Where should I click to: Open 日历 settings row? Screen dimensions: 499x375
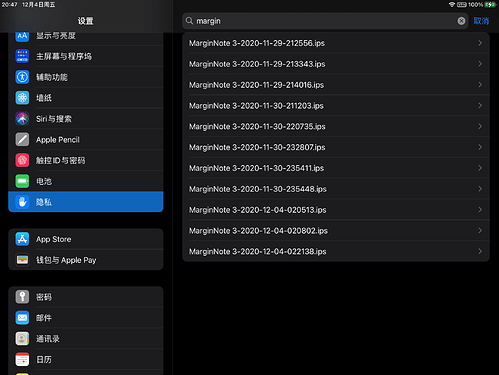tap(86, 360)
